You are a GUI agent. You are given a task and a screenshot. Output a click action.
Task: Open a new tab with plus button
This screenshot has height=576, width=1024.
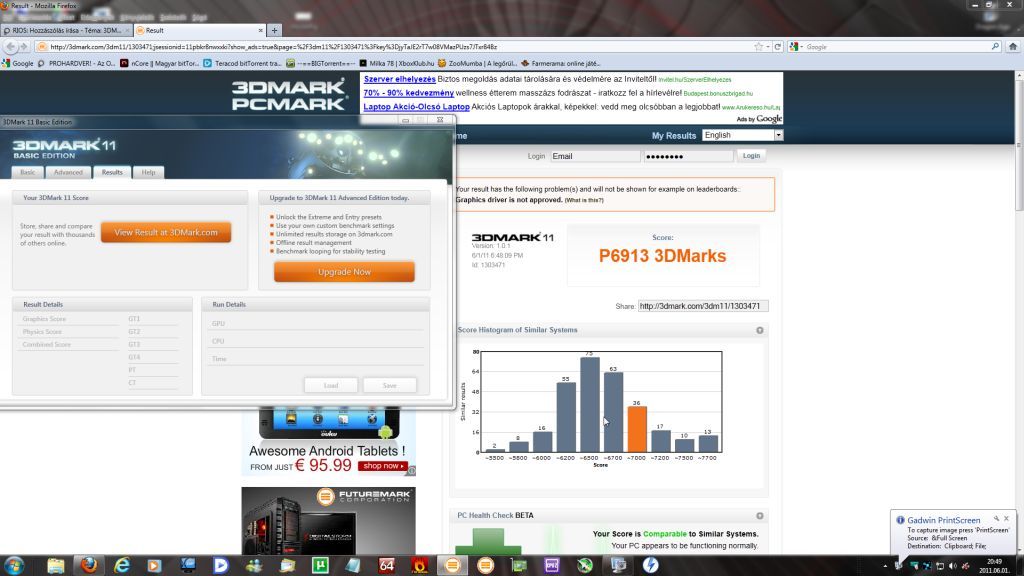274,30
